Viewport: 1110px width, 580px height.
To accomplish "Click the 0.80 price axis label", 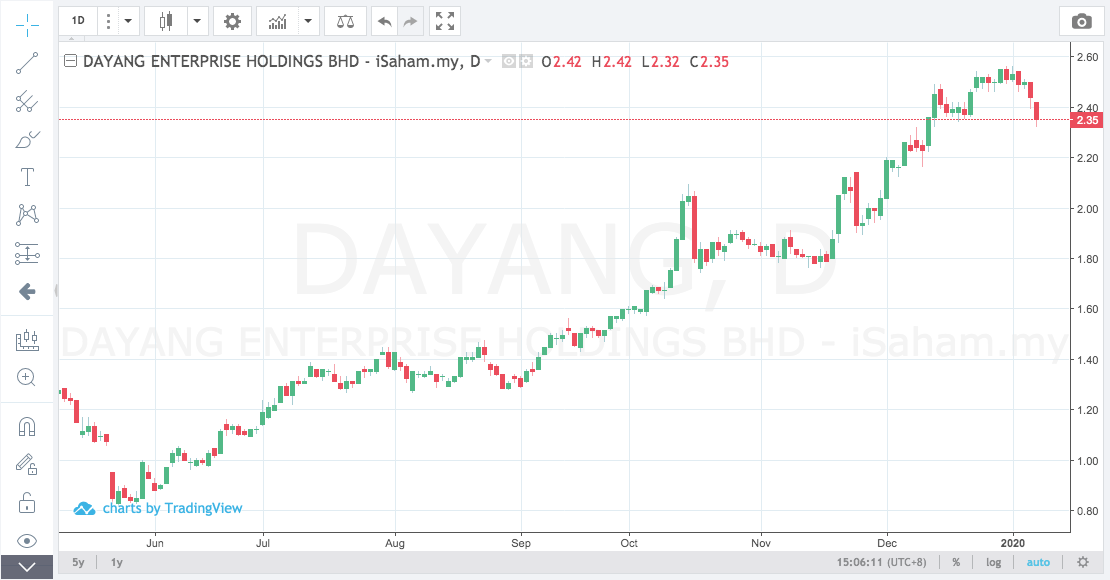I will 1087,511.
